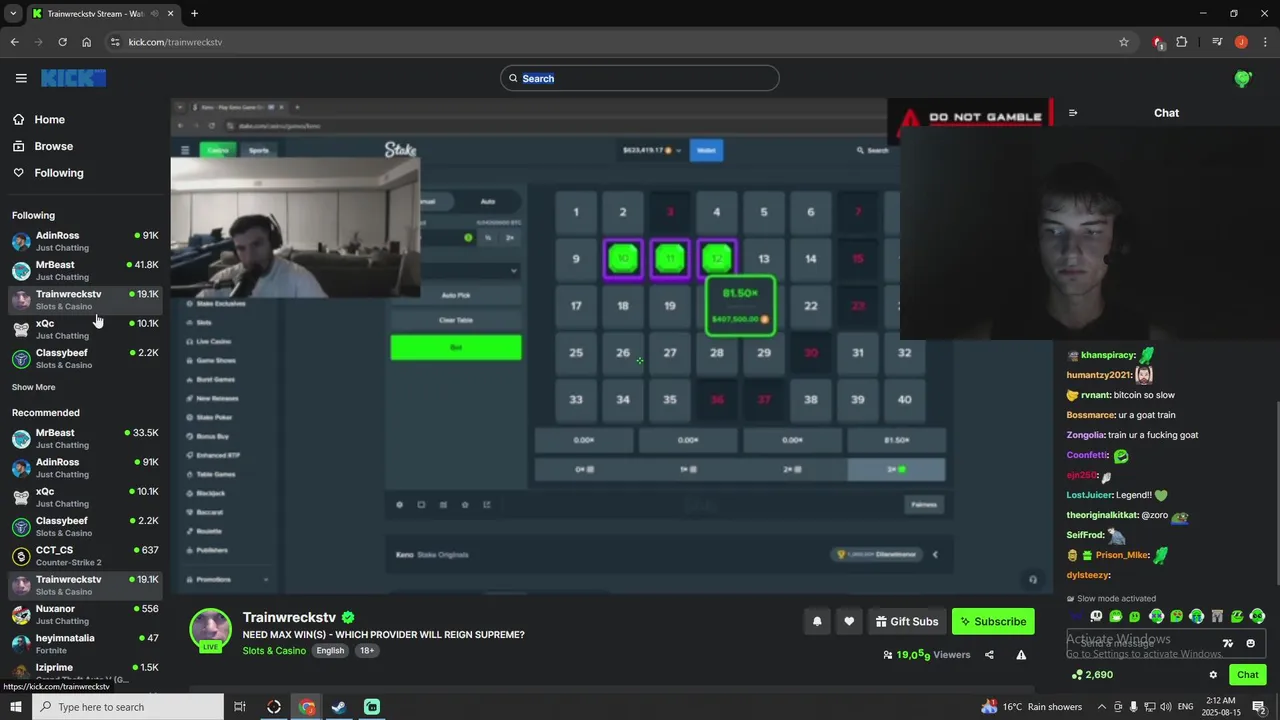The width and height of the screenshot is (1280, 720).
Task: Click the channel points balance 2,690
Action: tap(1092, 675)
